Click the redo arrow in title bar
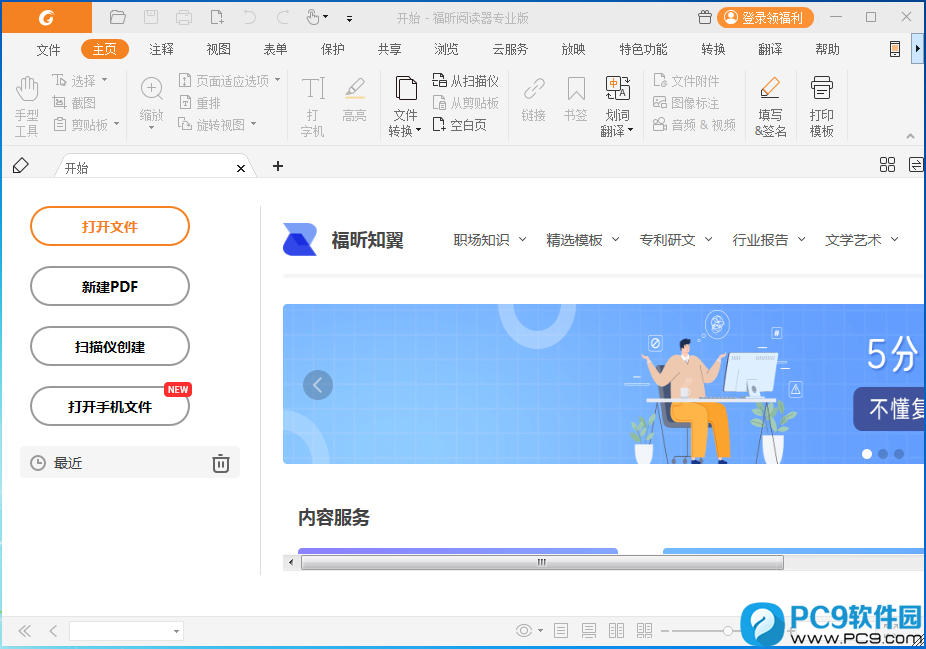This screenshot has width=926, height=649. click(x=283, y=17)
